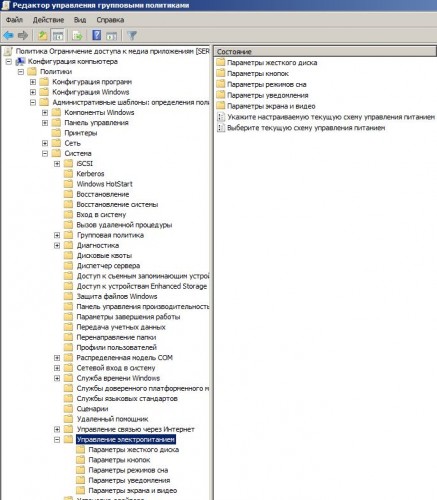This screenshot has width=437, height=500.
Task: Collapse the Управление электропитанием node
Action: click(x=57, y=440)
